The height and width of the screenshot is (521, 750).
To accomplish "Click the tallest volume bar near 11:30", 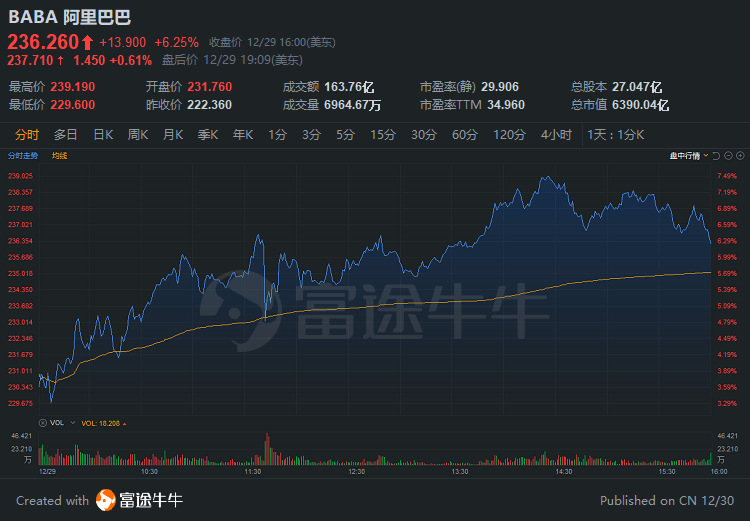I will point(267,449).
